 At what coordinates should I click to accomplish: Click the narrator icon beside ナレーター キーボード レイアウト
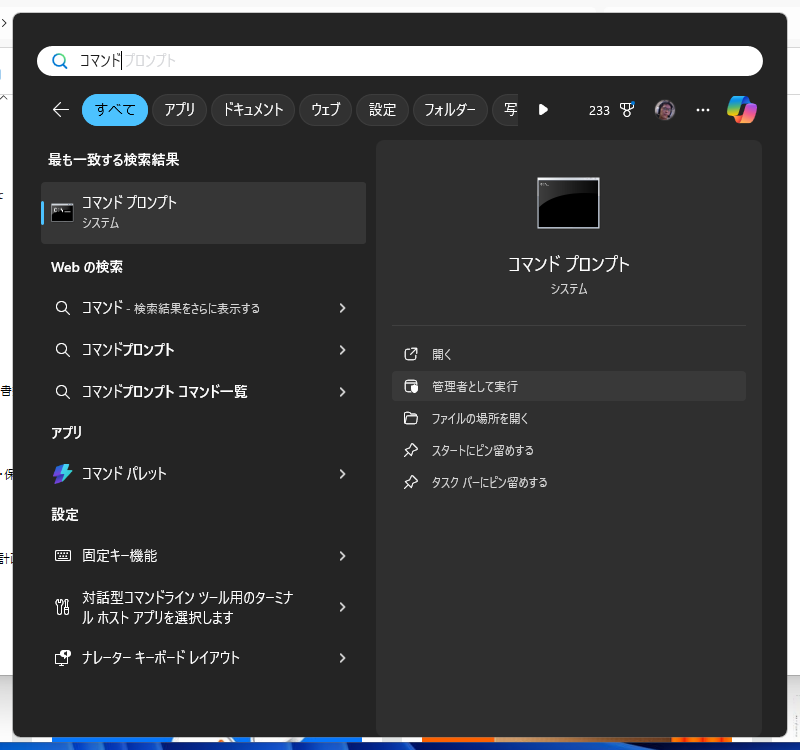(x=63, y=658)
